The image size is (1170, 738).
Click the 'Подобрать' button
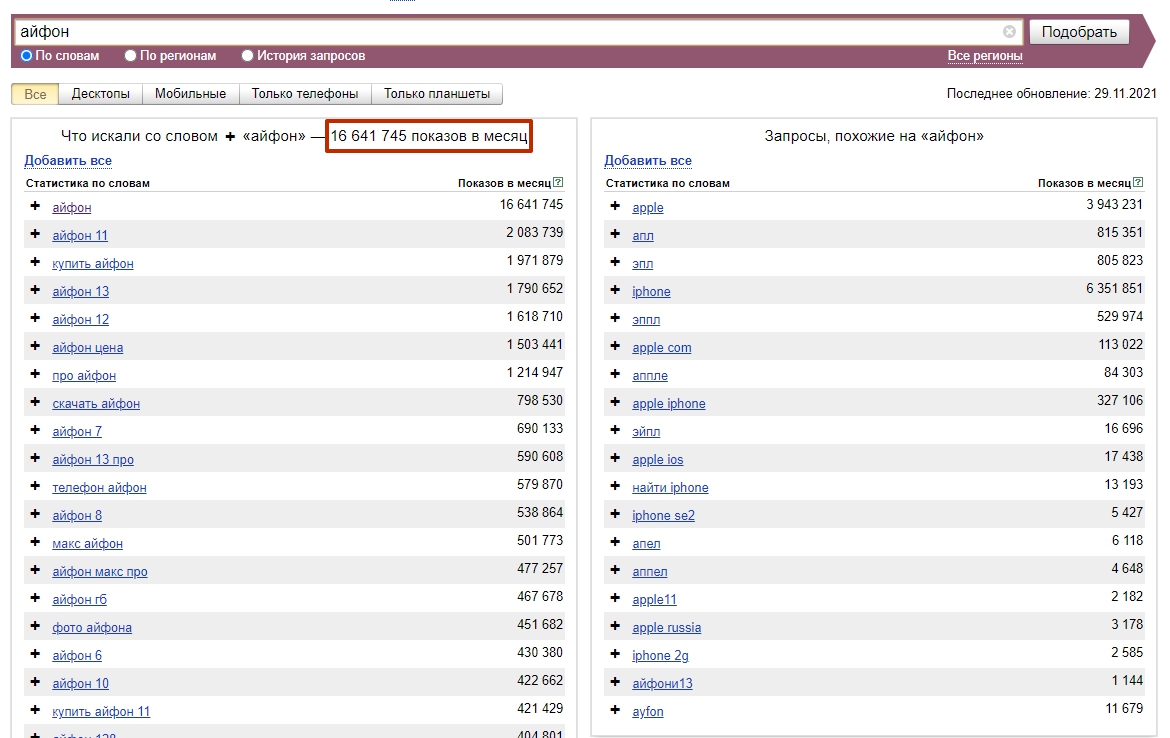(1079, 32)
